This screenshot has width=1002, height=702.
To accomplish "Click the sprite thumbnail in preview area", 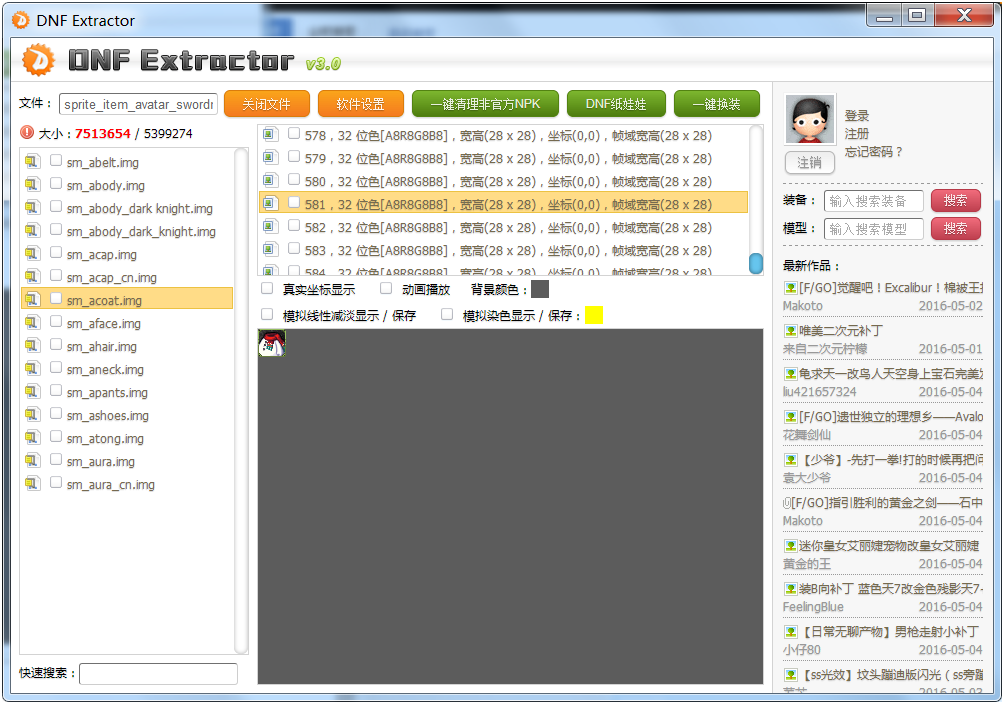I will tap(272, 343).
